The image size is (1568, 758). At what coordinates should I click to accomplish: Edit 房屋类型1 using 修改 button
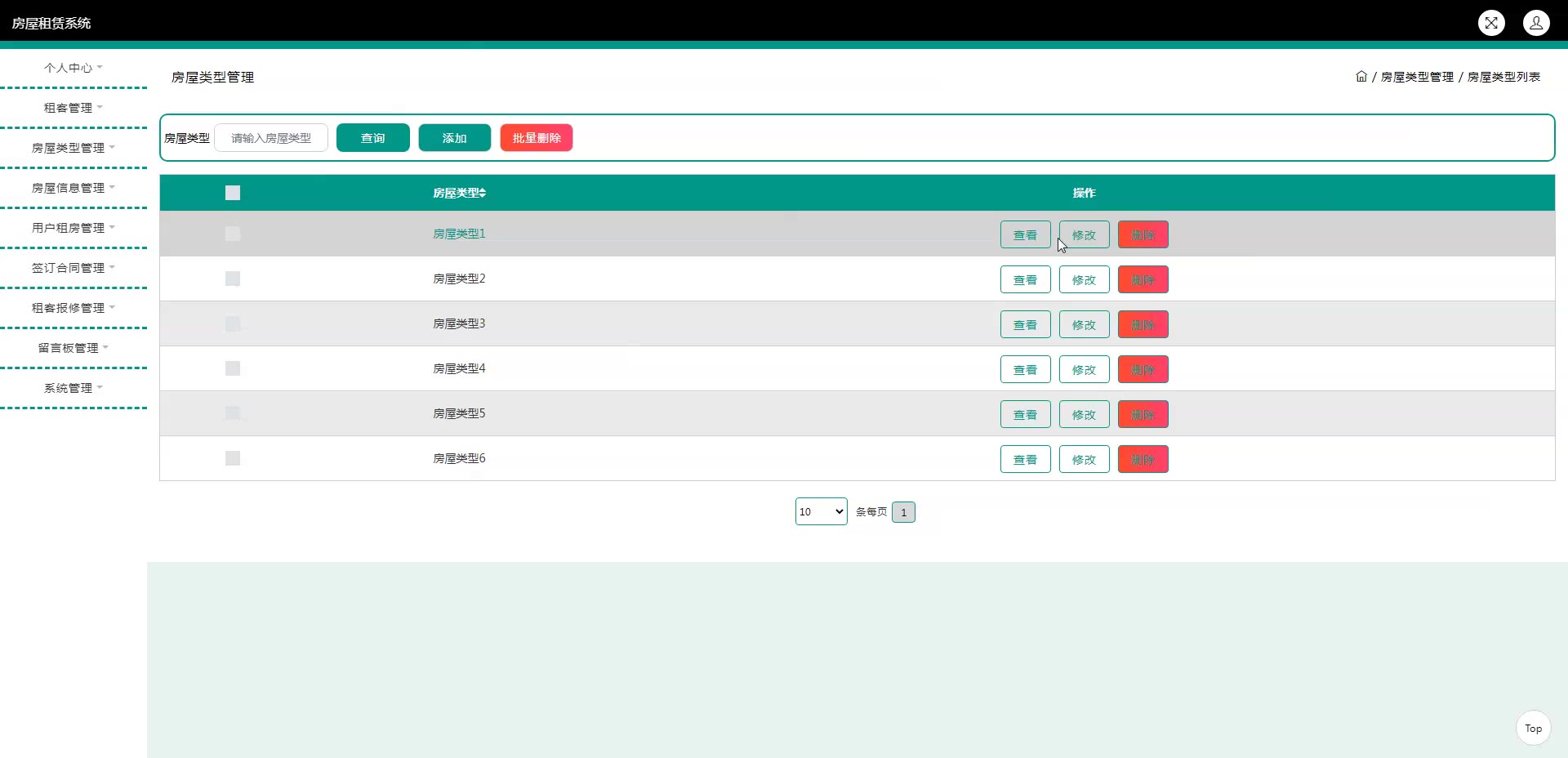point(1085,234)
